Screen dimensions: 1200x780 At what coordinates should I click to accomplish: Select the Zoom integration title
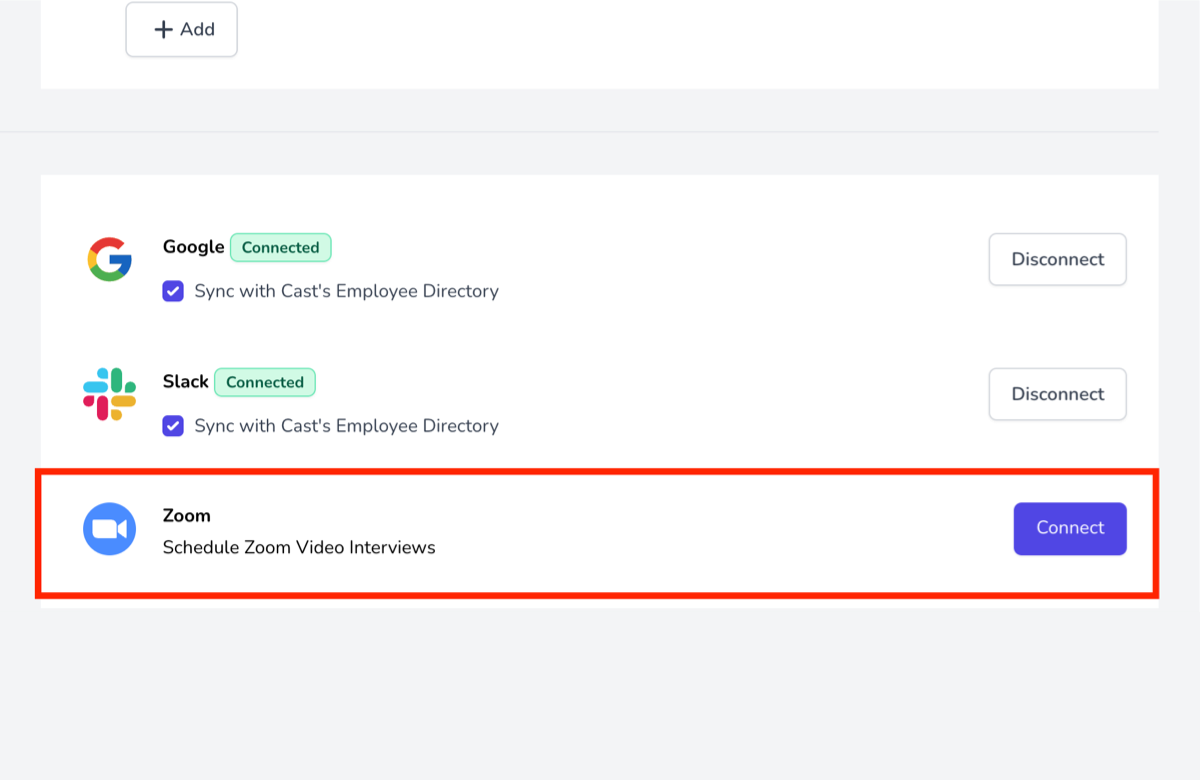187,516
